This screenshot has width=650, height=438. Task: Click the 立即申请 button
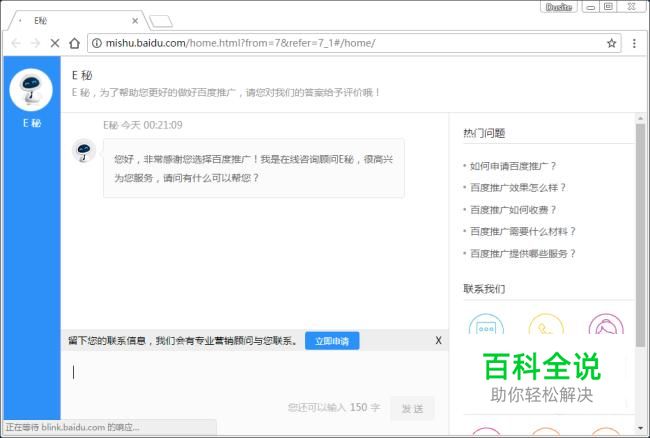[332, 341]
